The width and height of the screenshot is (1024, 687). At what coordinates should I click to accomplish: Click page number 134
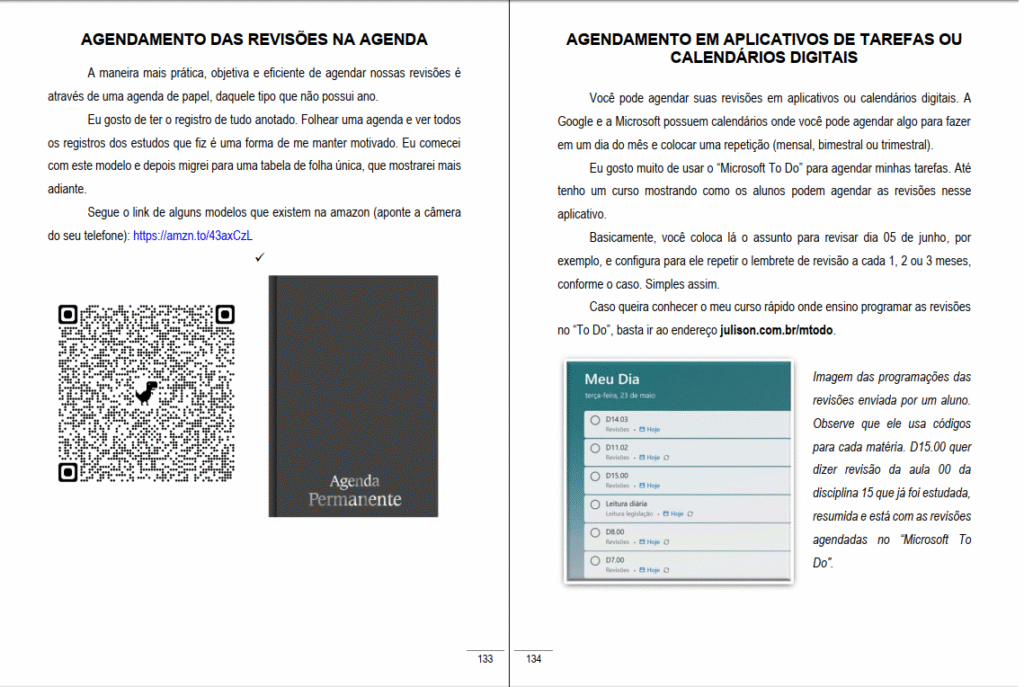pyautogui.click(x=534, y=659)
